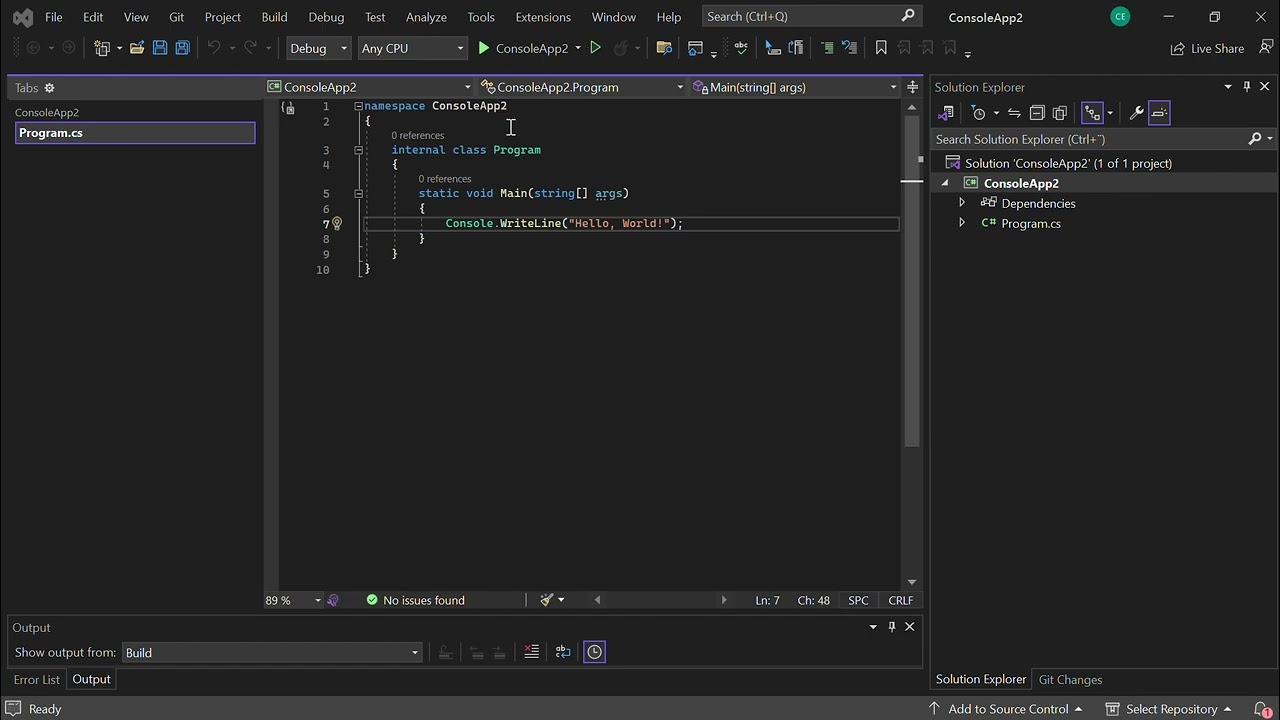
Task: Click the Save All toolbar icon
Action: pyautogui.click(x=182, y=48)
